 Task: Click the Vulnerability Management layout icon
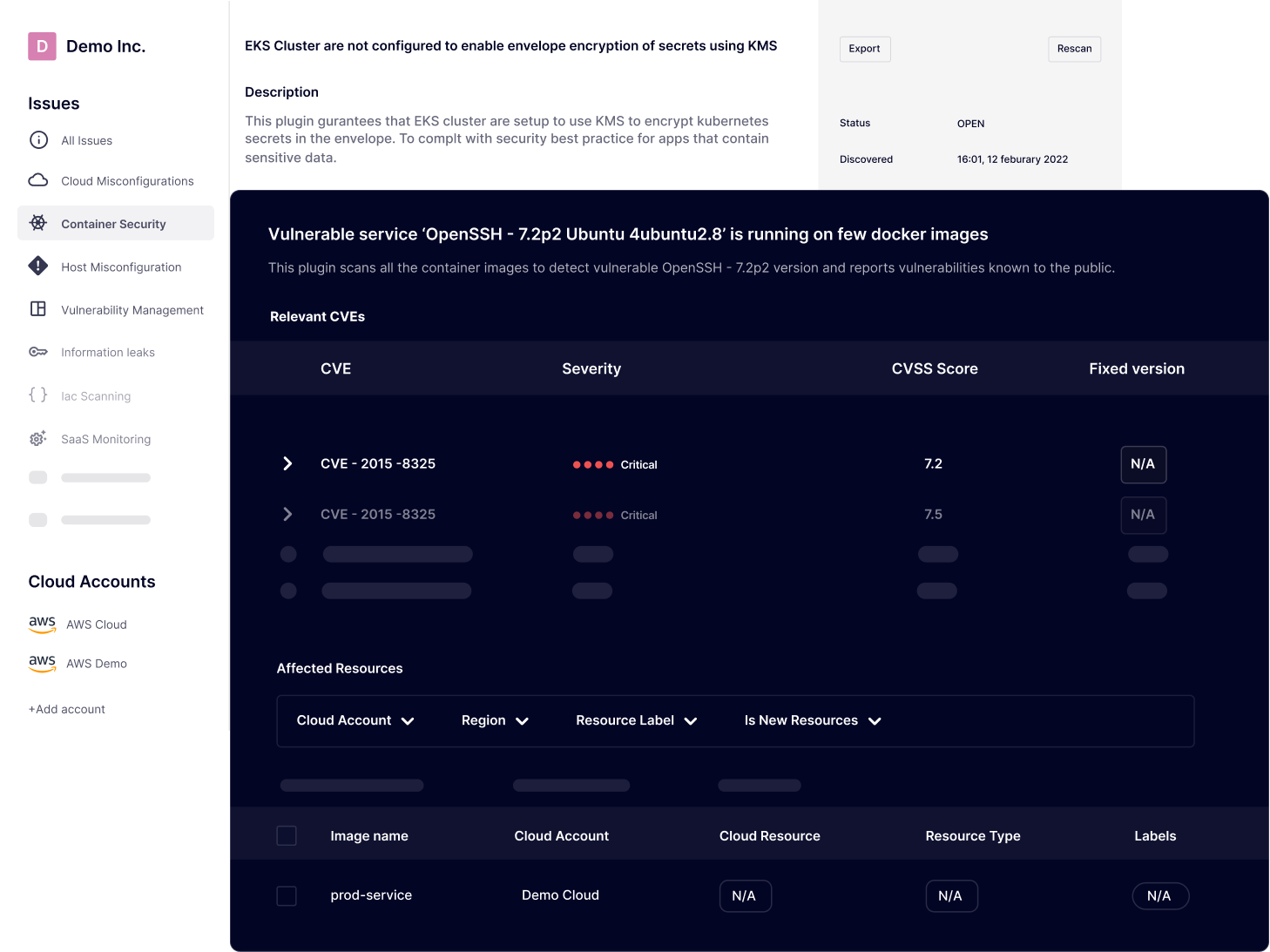38,309
